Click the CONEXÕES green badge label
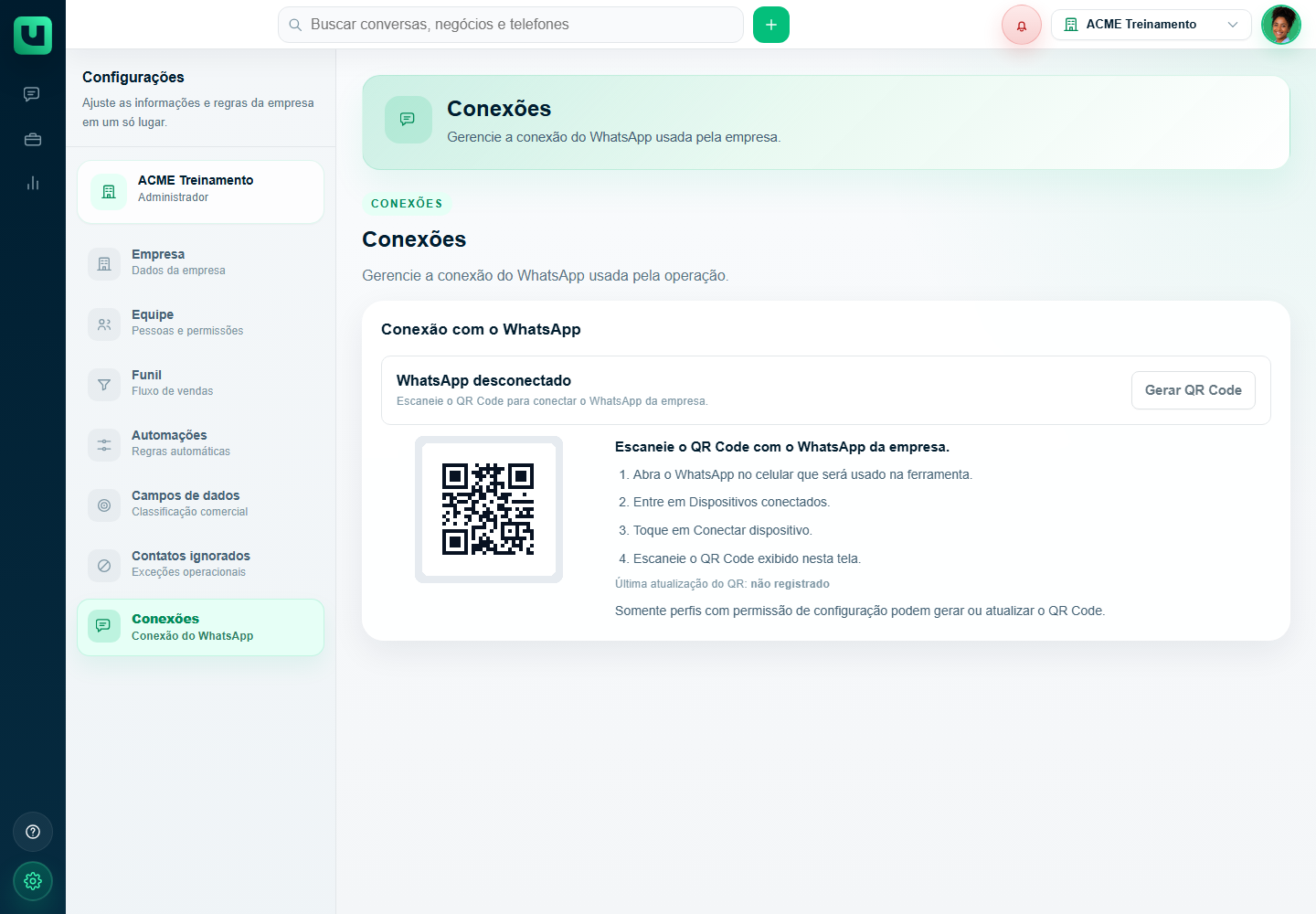The image size is (1316, 914). (x=407, y=204)
